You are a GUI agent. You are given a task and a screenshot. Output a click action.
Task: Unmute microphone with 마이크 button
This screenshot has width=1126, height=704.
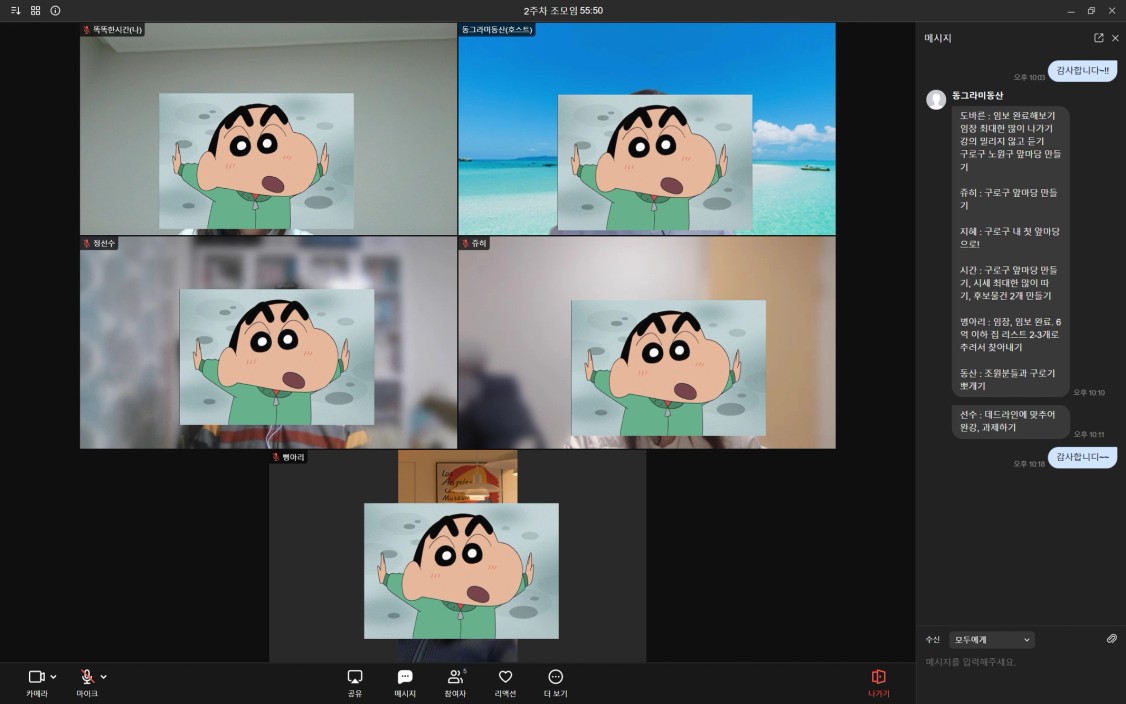(x=87, y=682)
